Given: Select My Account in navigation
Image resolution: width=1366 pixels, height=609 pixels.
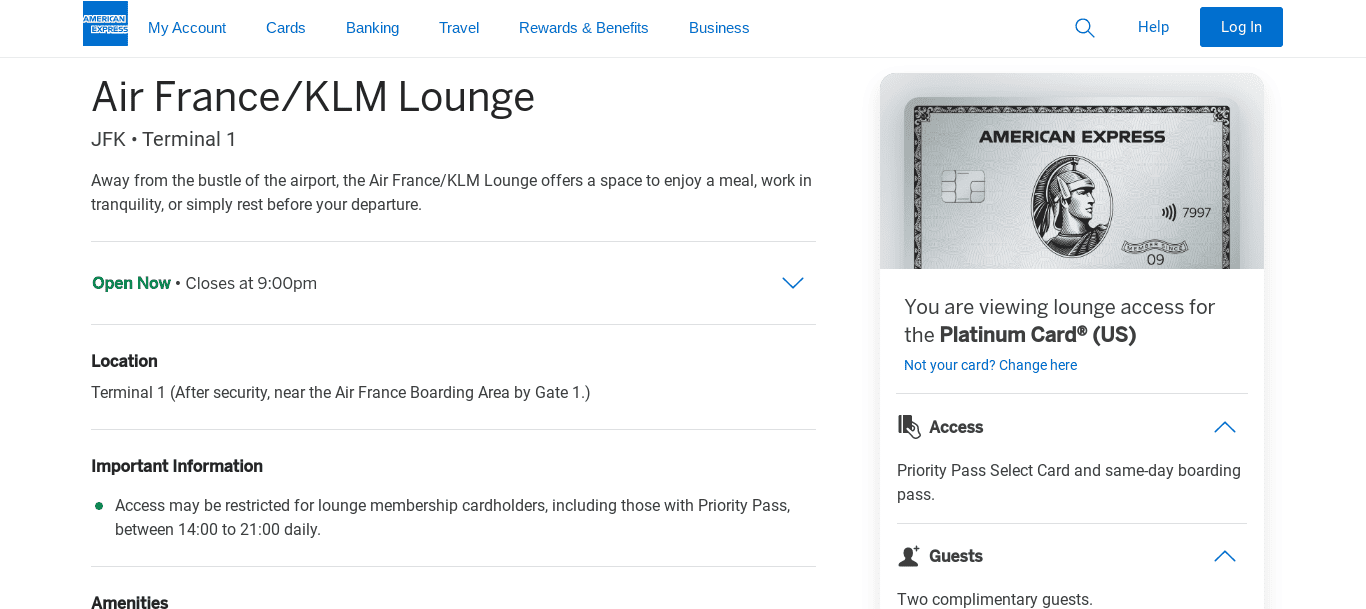Looking at the screenshot, I should pos(187,27).
